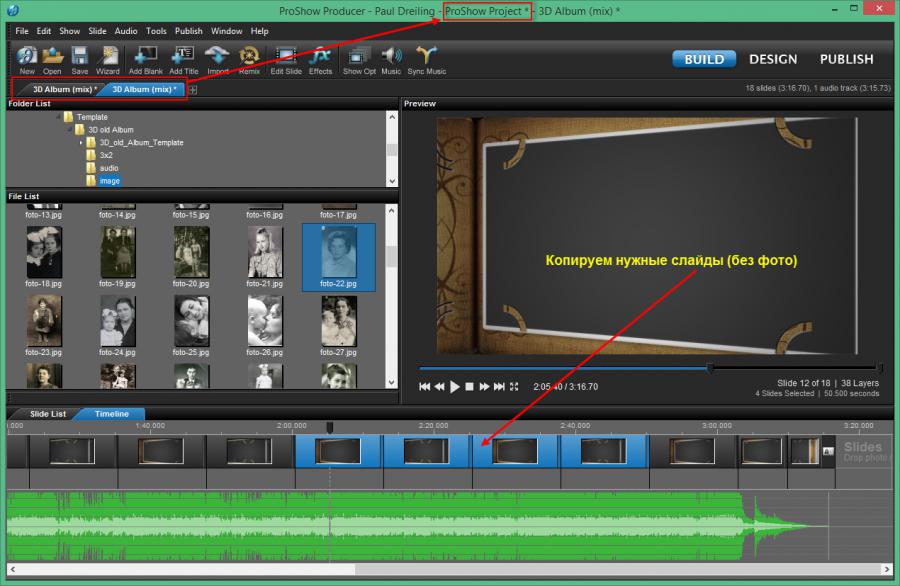Click the preview seek bar handle
Viewport: 900px width, 586px height.
[x=710, y=368]
